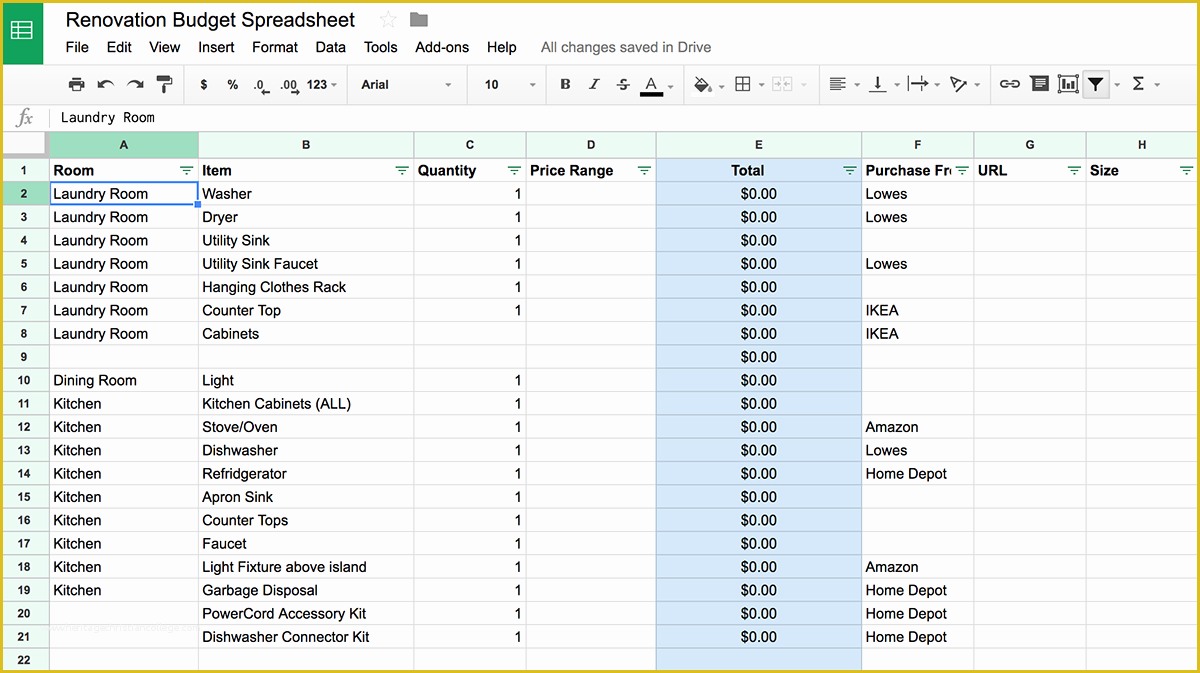Open the Total column filter
The height and width of the screenshot is (673, 1200).
point(850,171)
